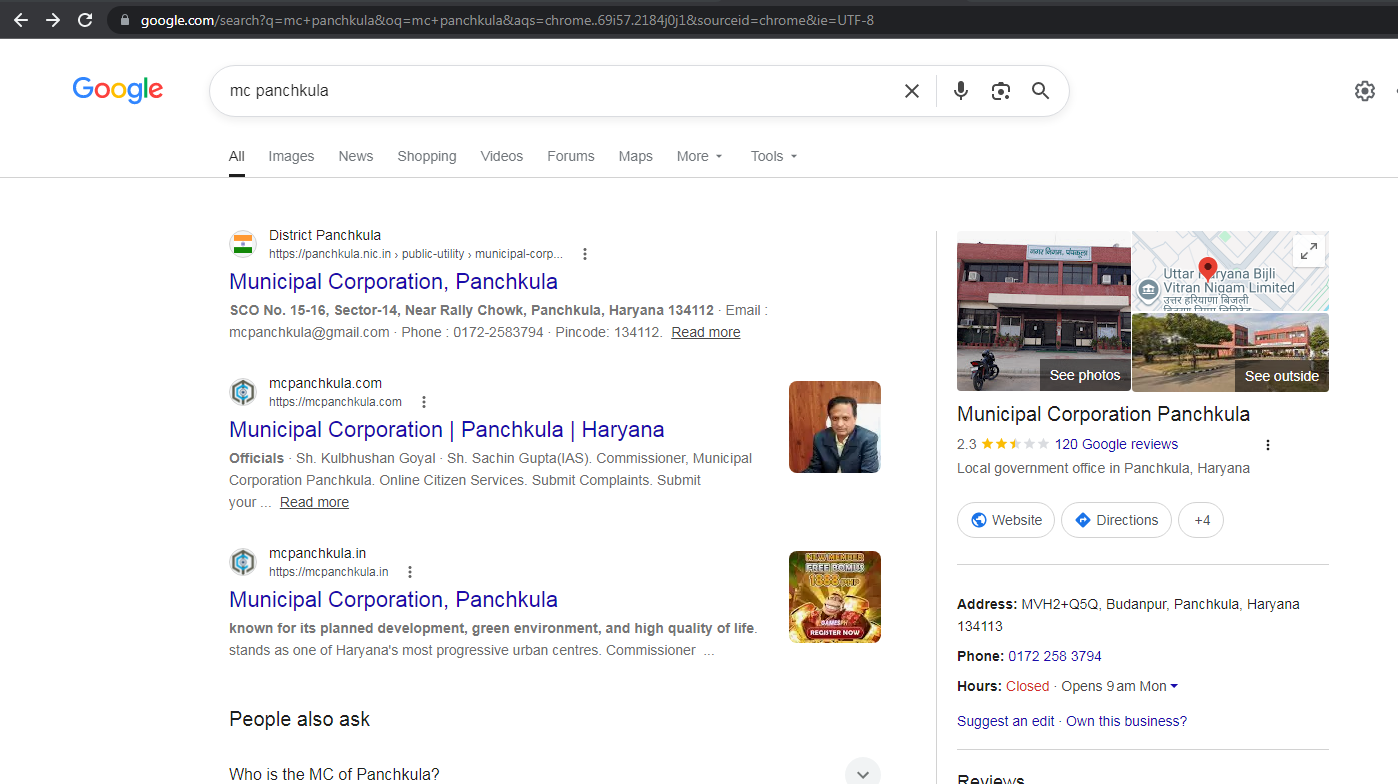Call the phone number 0172 258 3794
Screen dimensions: 1398x784
[x=1055, y=656]
